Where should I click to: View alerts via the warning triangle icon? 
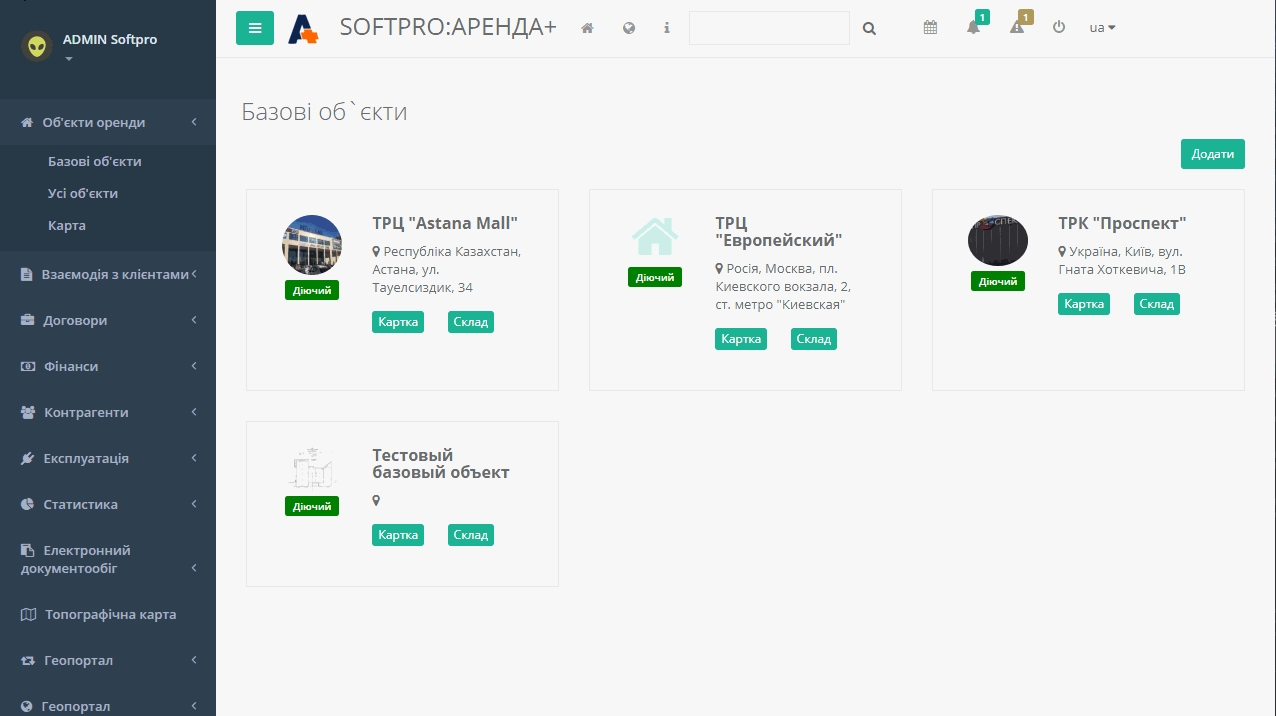(1016, 28)
